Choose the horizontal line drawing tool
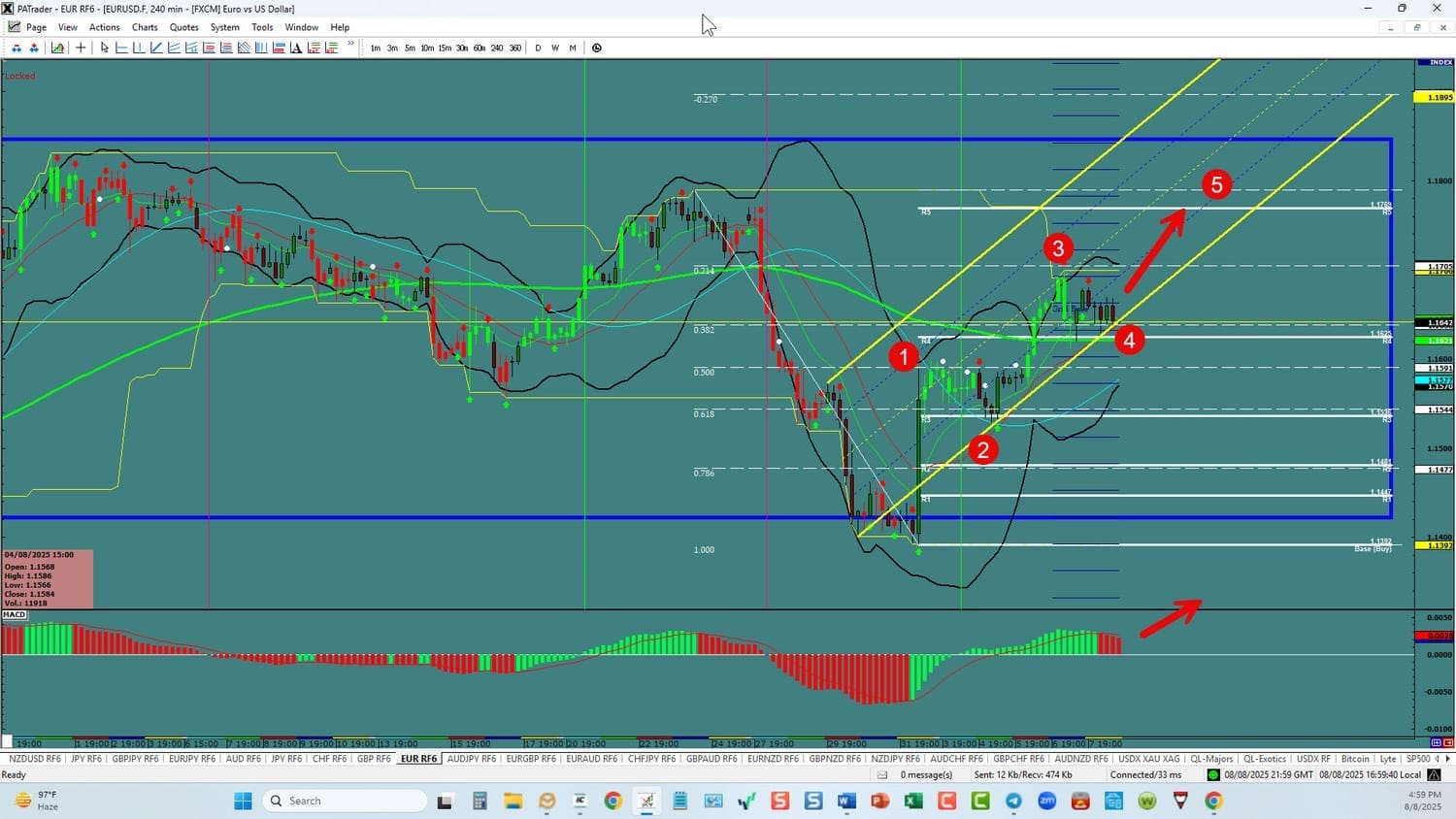 tap(121, 48)
